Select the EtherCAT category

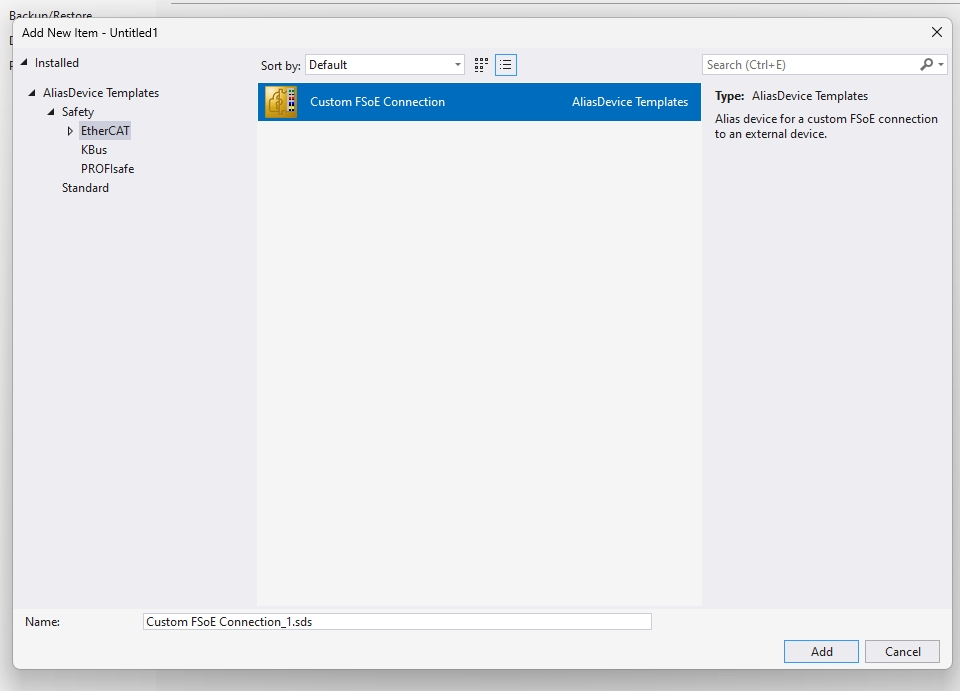click(105, 131)
